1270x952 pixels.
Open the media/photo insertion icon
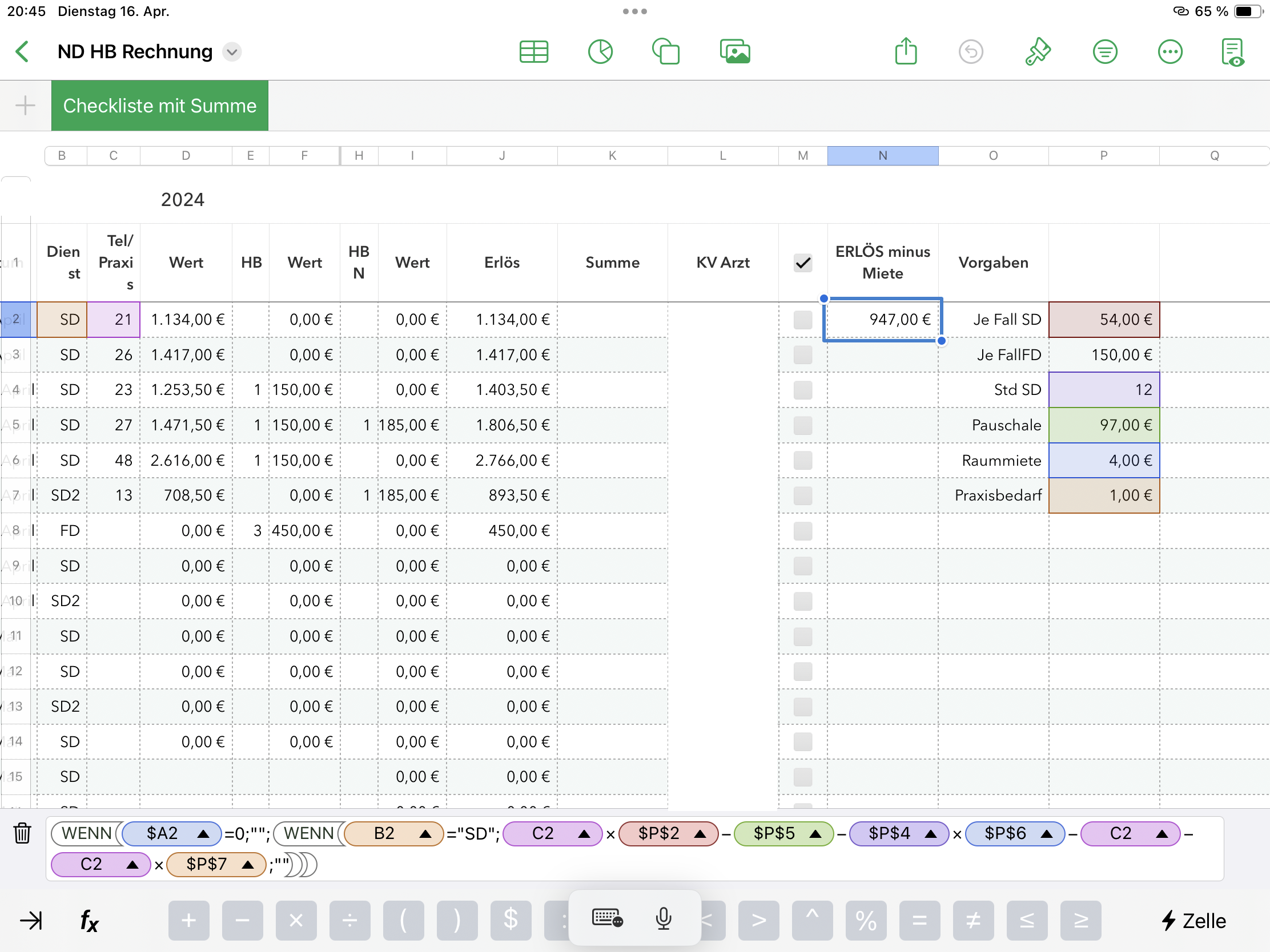click(x=734, y=51)
